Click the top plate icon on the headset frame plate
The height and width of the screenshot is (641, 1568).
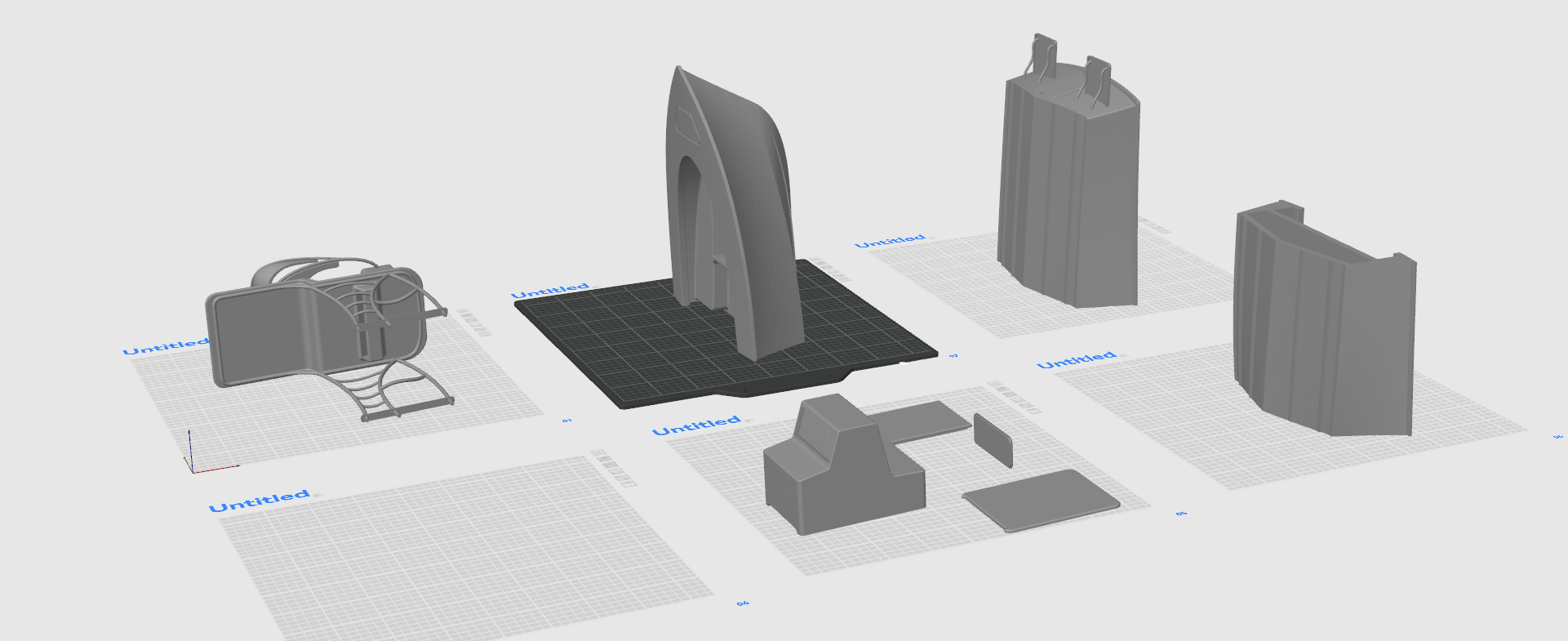[464, 312]
